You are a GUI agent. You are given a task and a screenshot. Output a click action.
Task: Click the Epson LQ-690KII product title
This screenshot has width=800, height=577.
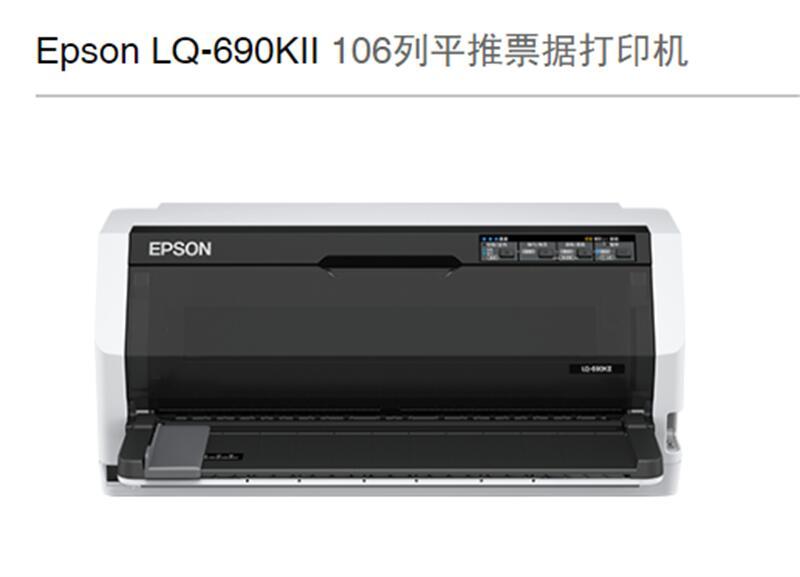pyautogui.click(x=178, y=51)
